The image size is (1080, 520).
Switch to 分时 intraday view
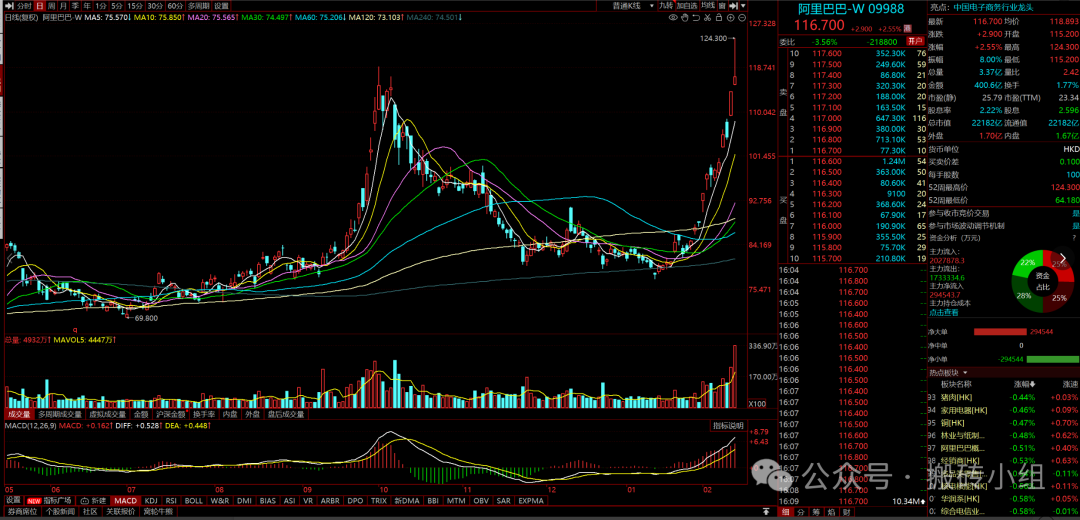(x=25, y=6)
